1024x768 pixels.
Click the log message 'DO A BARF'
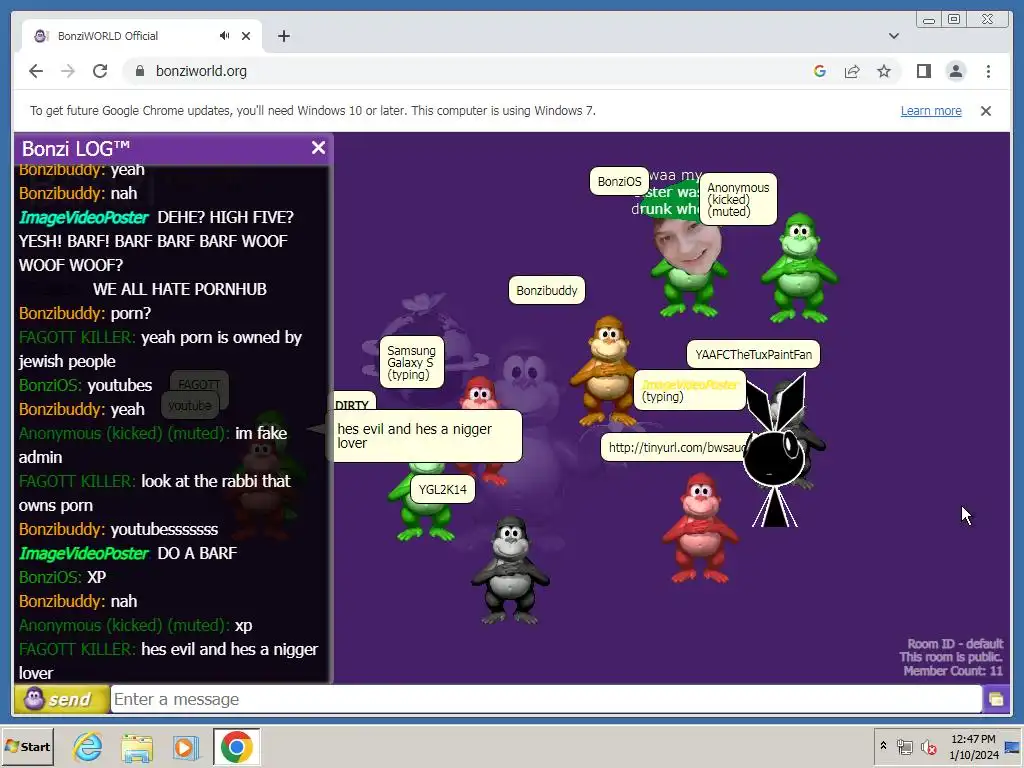(x=197, y=553)
